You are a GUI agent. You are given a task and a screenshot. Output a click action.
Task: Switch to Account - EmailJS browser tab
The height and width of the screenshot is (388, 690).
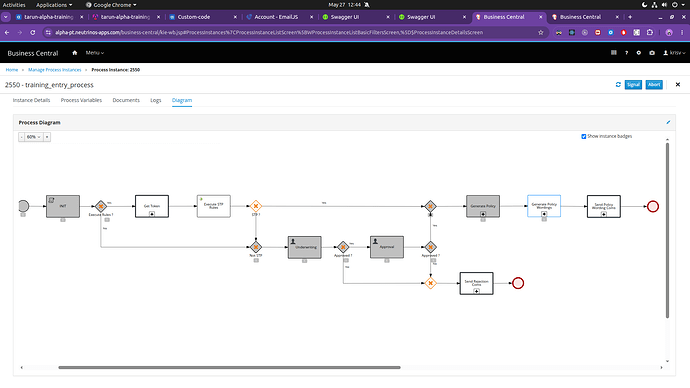click(280, 17)
